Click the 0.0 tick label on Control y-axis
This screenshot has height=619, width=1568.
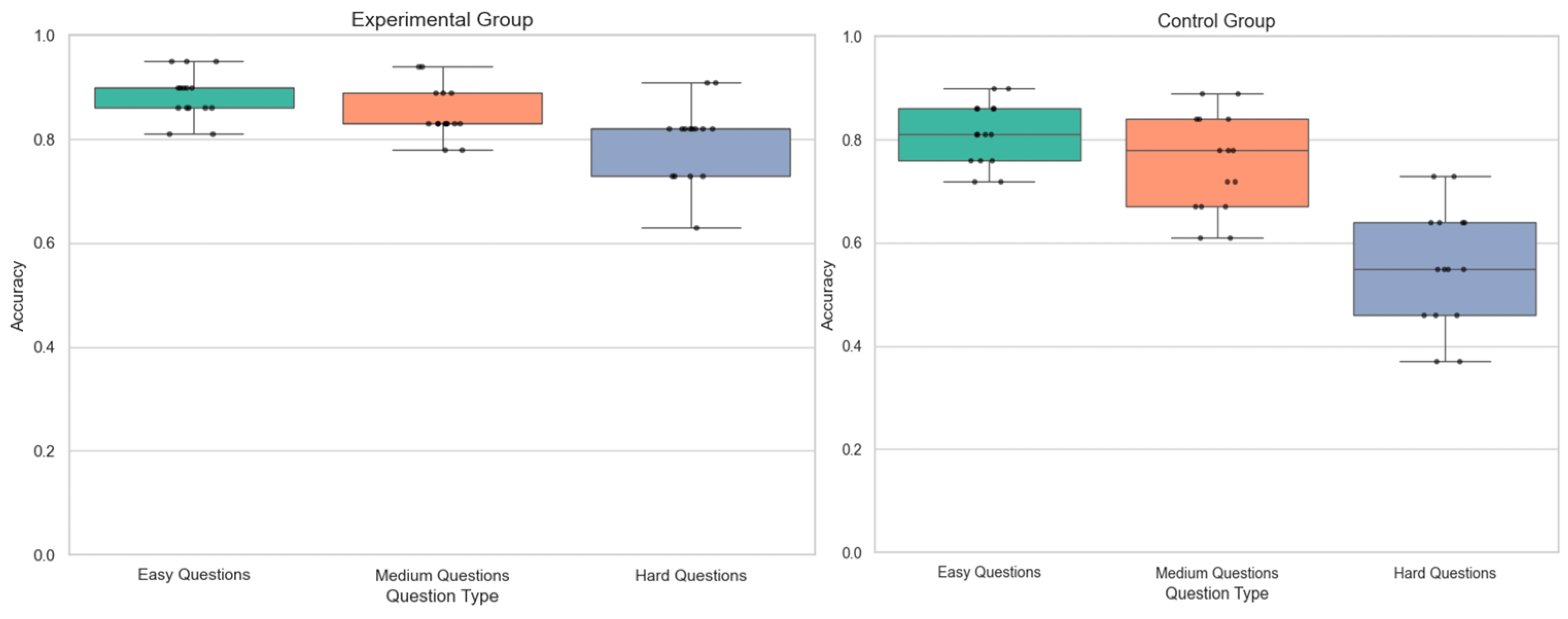pos(852,553)
